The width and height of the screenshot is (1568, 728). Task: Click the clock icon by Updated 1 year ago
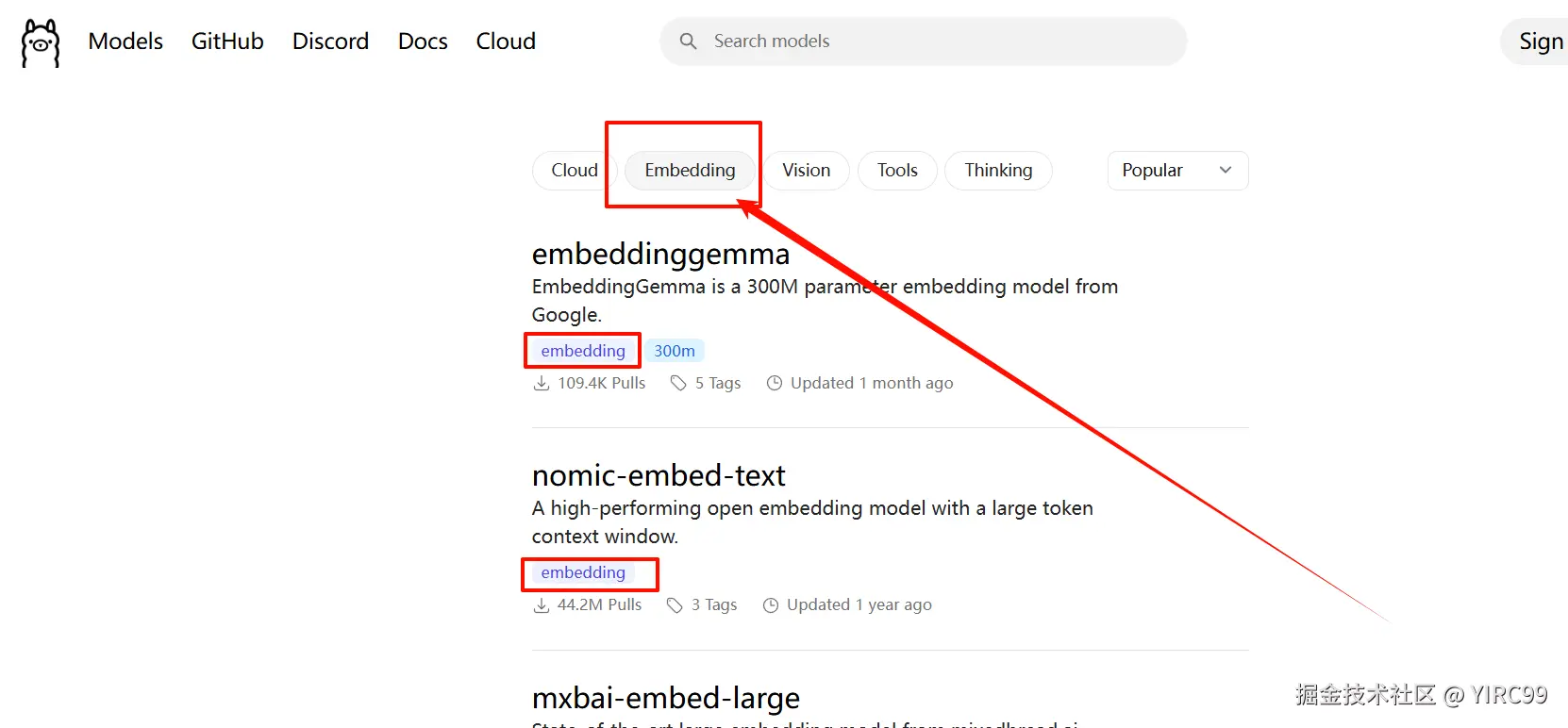click(x=771, y=605)
